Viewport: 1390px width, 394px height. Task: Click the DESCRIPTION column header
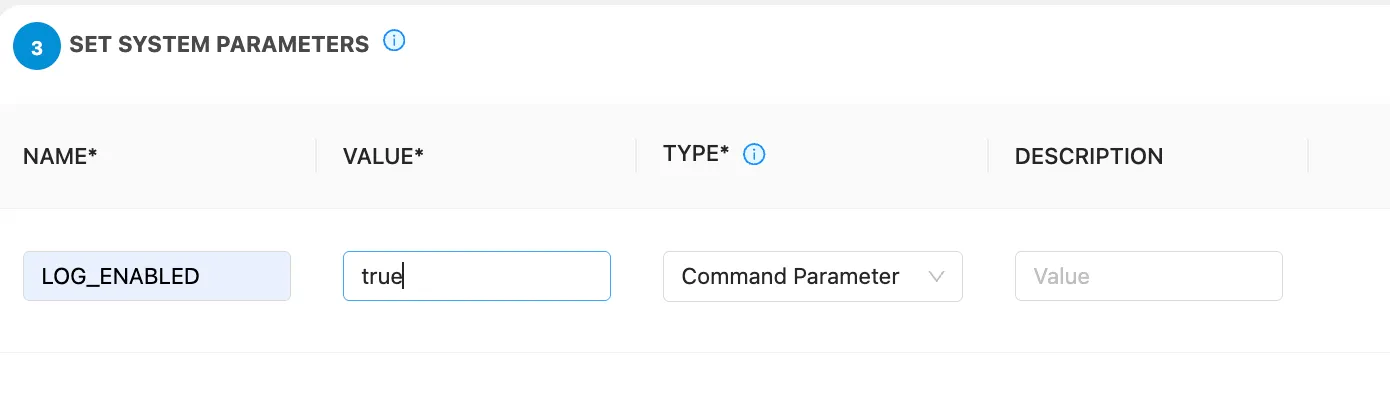[x=1088, y=156]
